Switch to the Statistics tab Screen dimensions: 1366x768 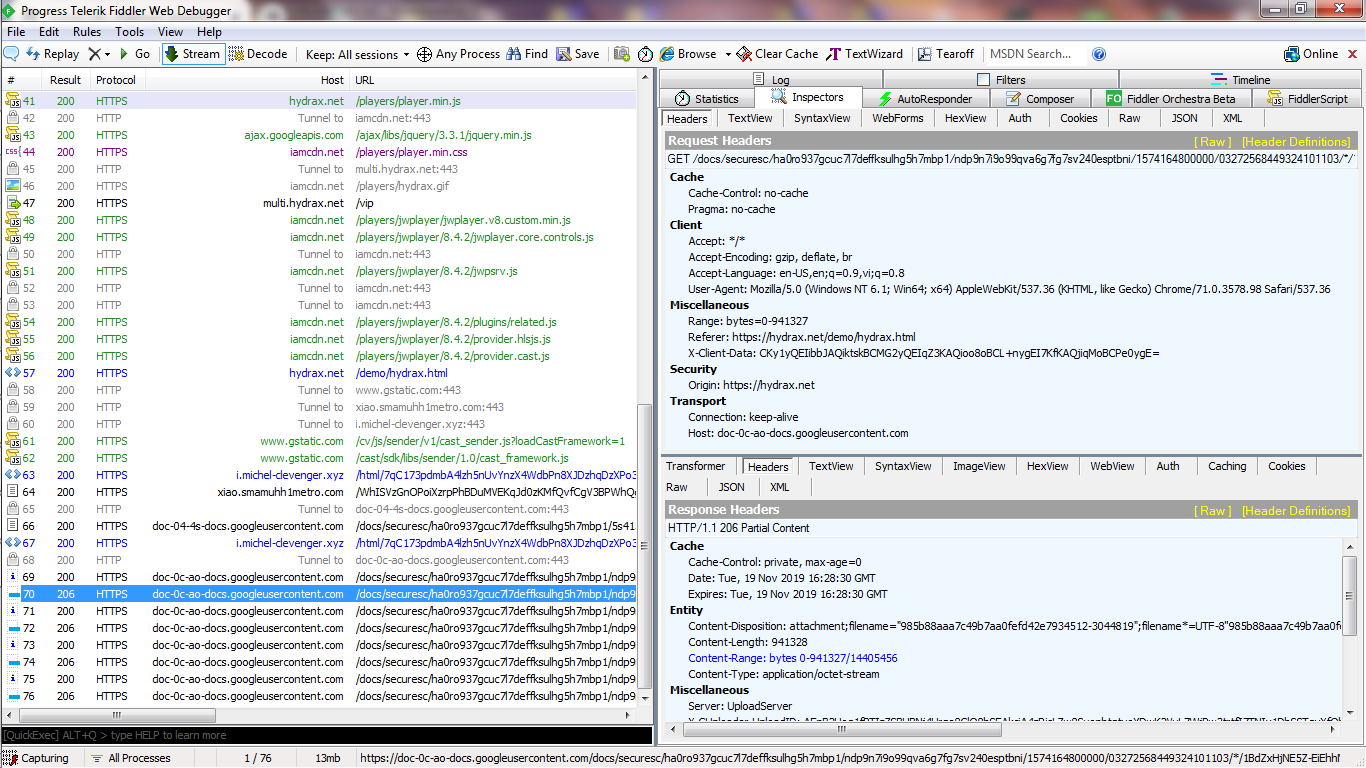click(706, 99)
